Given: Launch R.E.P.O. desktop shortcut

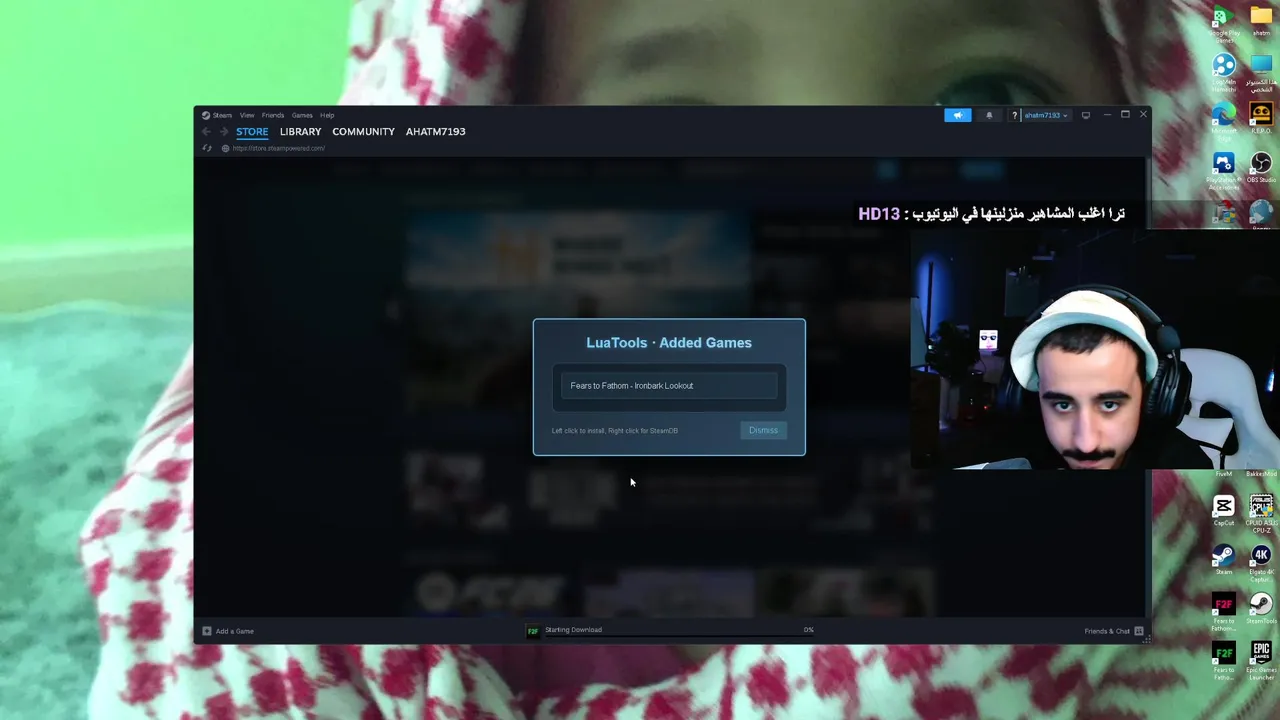Looking at the screenshot, I should (x=1261, y=117).
